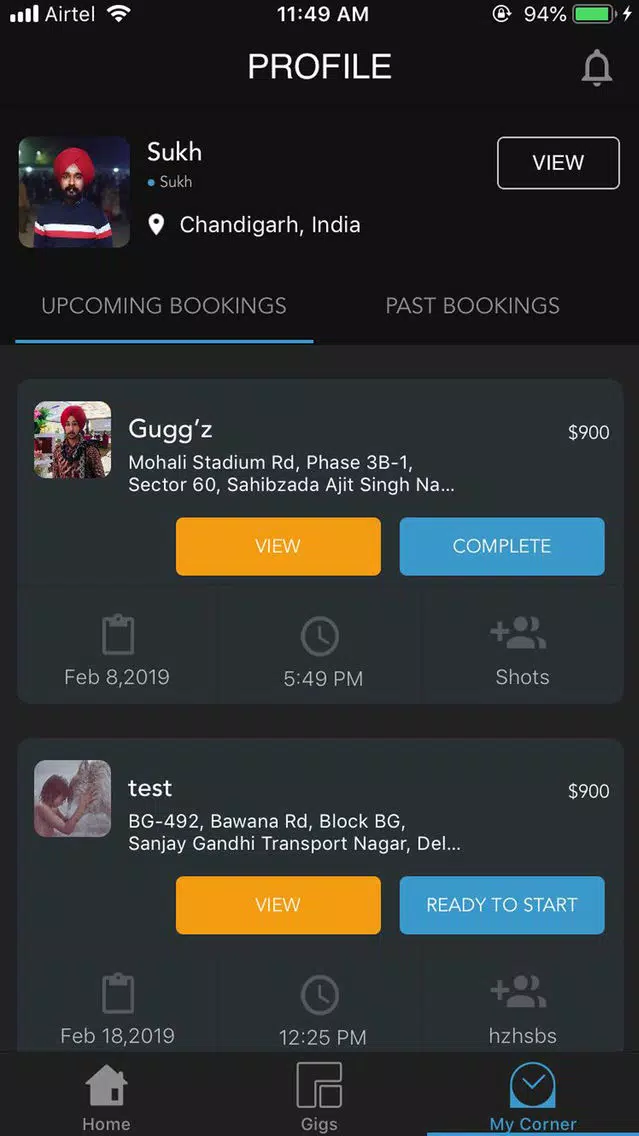639x1136 pixels.
Task: Tap clock icon above 12:25 PM
Action: coord(320,995)
